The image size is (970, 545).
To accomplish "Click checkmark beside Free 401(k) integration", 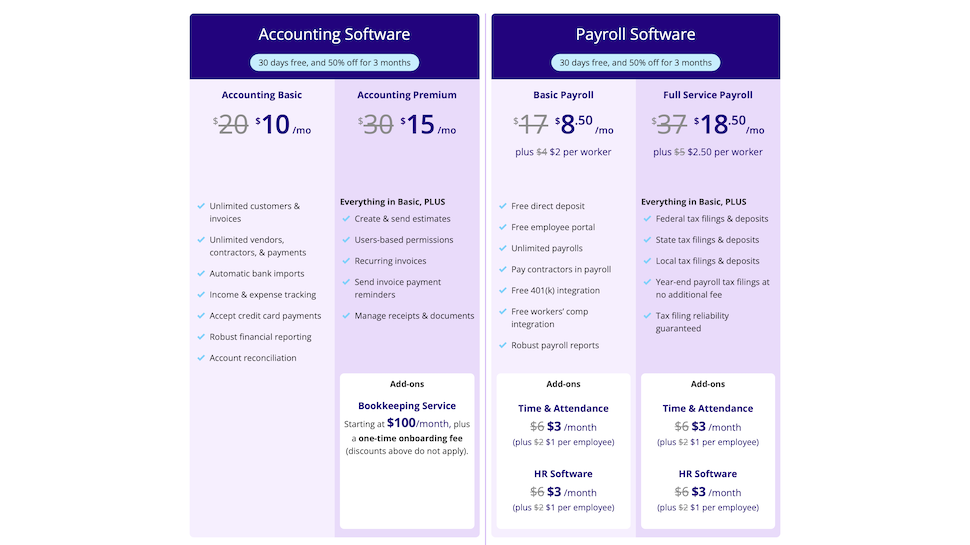I will coord(503,290).
